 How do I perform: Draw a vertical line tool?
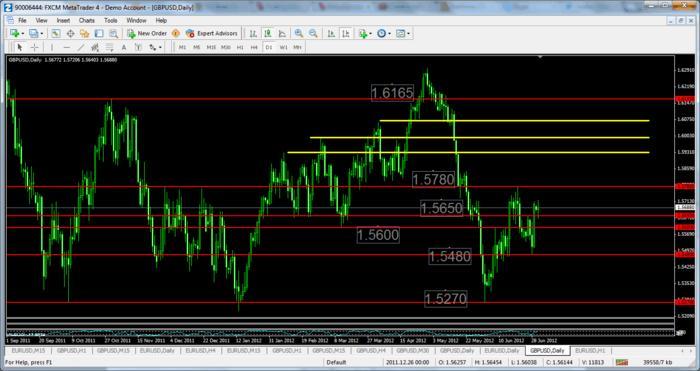(x=52, y=47)
